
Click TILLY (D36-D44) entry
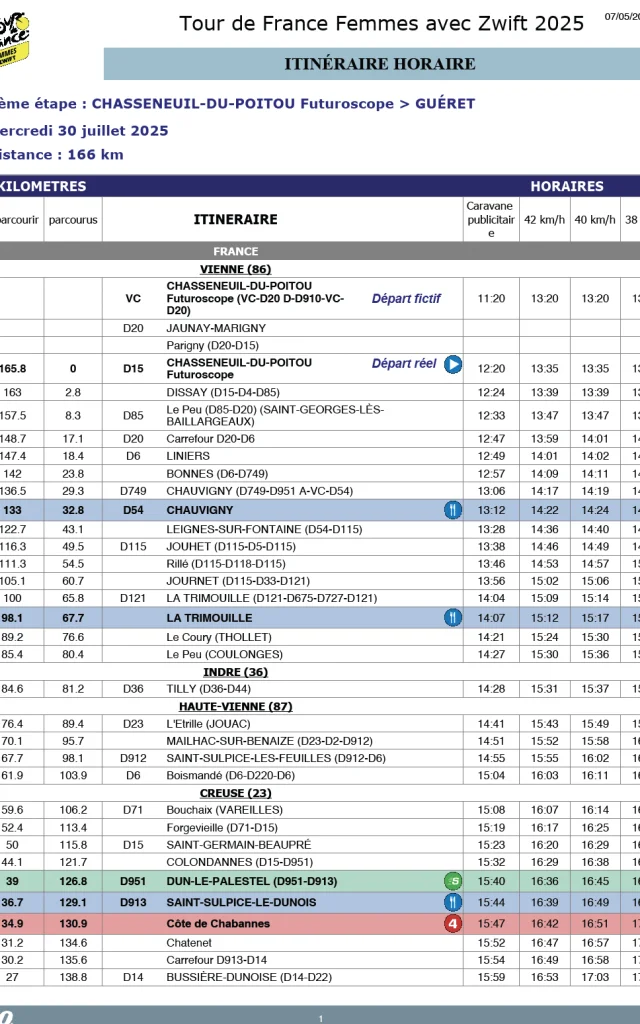208,689
